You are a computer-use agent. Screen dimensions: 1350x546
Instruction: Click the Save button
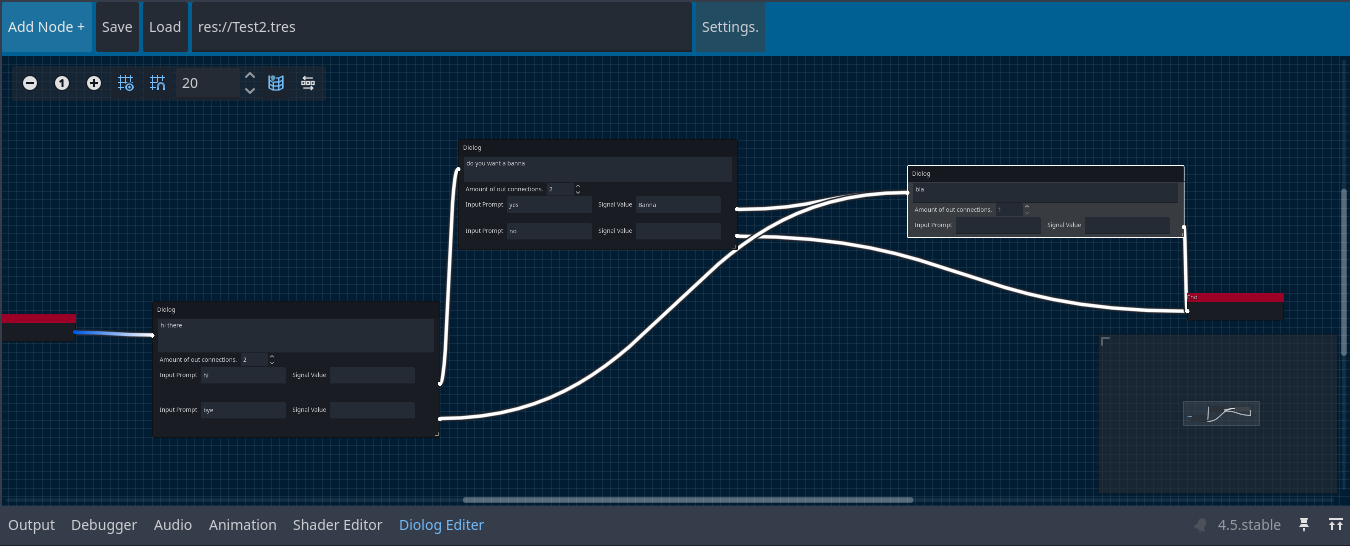click(x=117, y=27)
